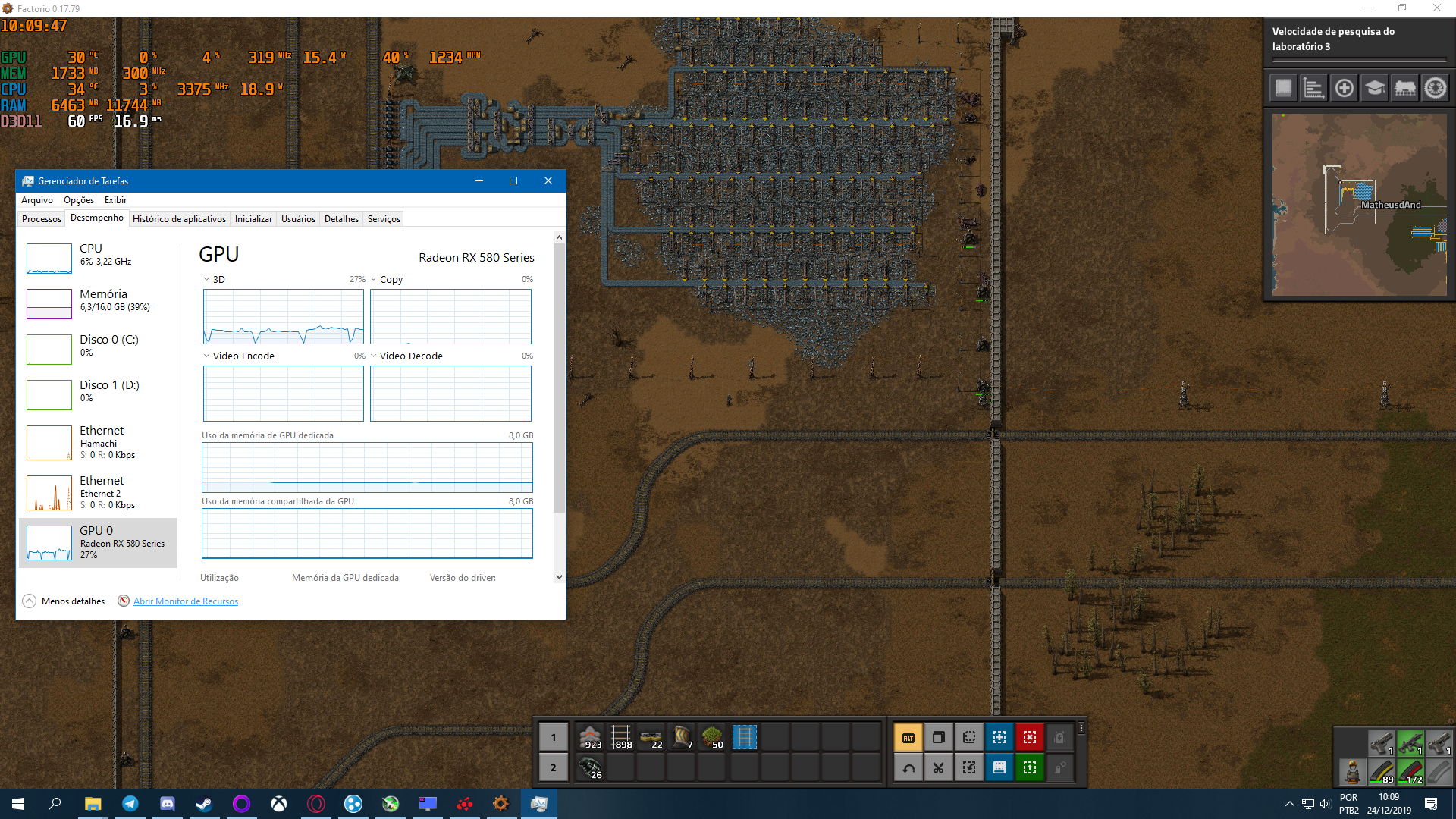Switch to Histórico de aplicativos tab
The image size is (1456, 819).
click(x=179, y=218)
